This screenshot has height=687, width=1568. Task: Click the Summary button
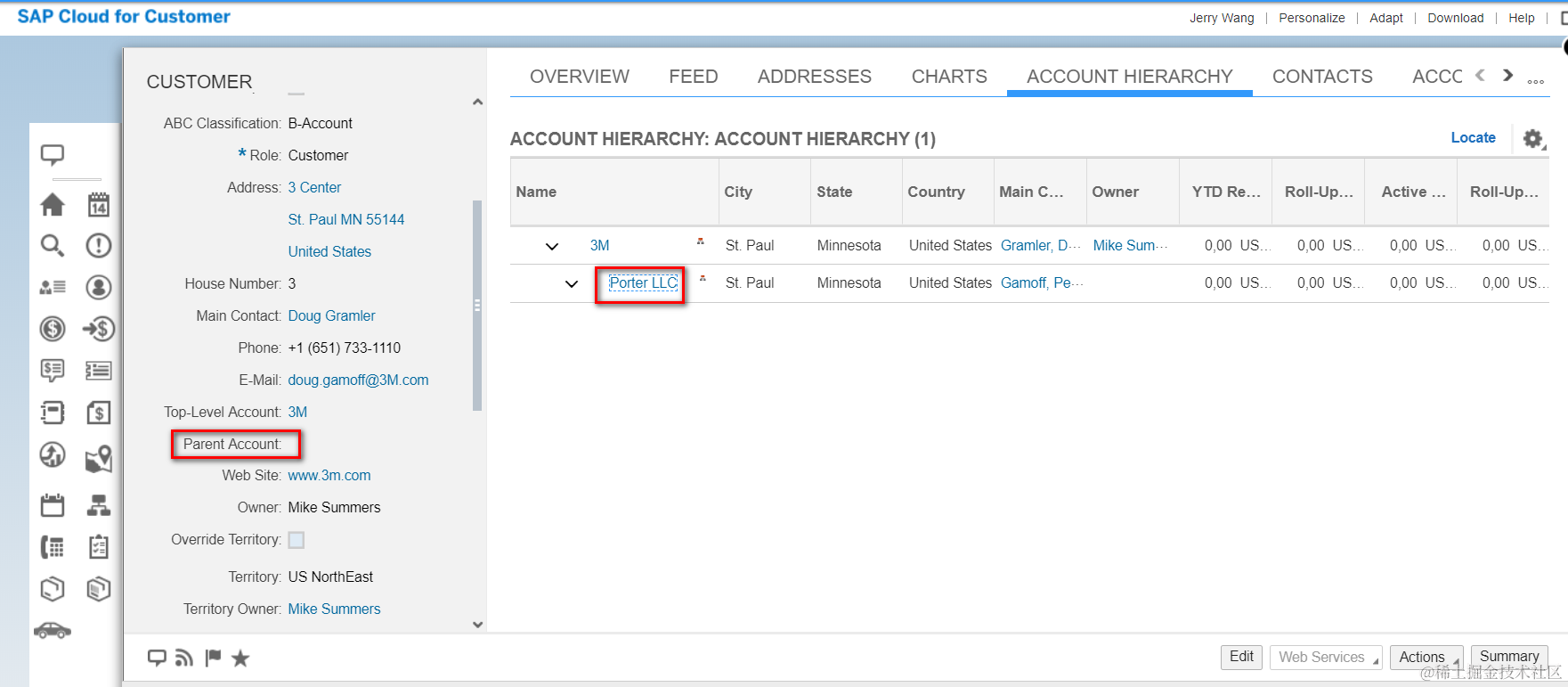pos(1509,657)
